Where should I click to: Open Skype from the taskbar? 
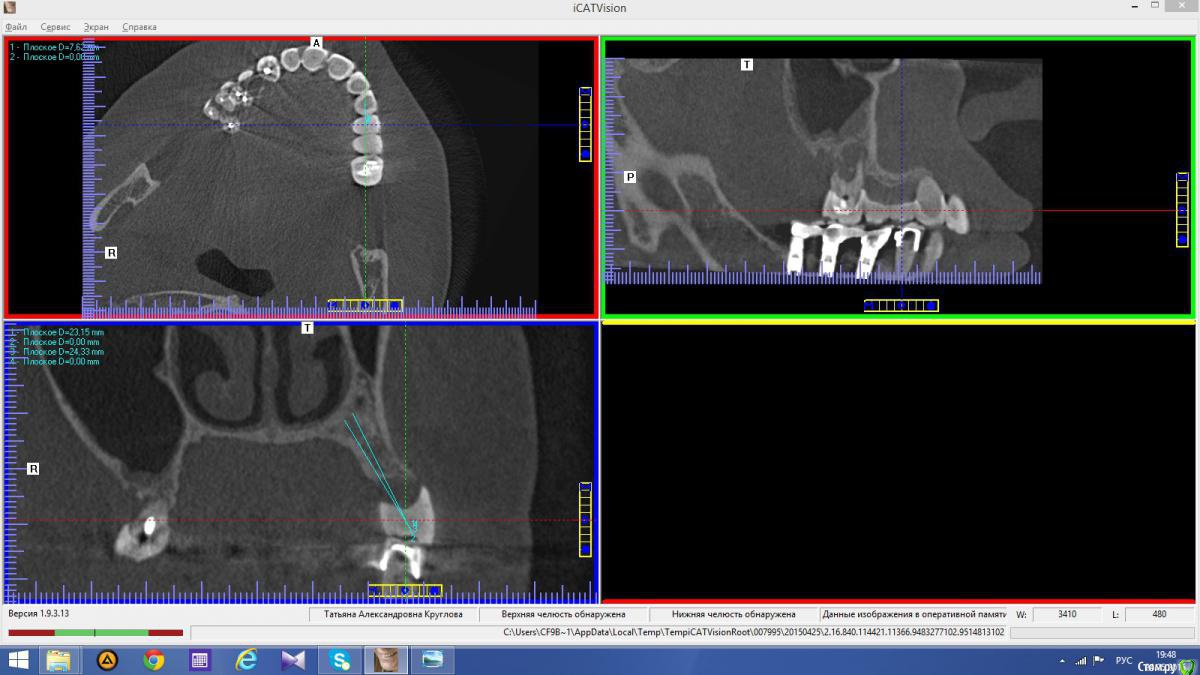coord(340,660)
